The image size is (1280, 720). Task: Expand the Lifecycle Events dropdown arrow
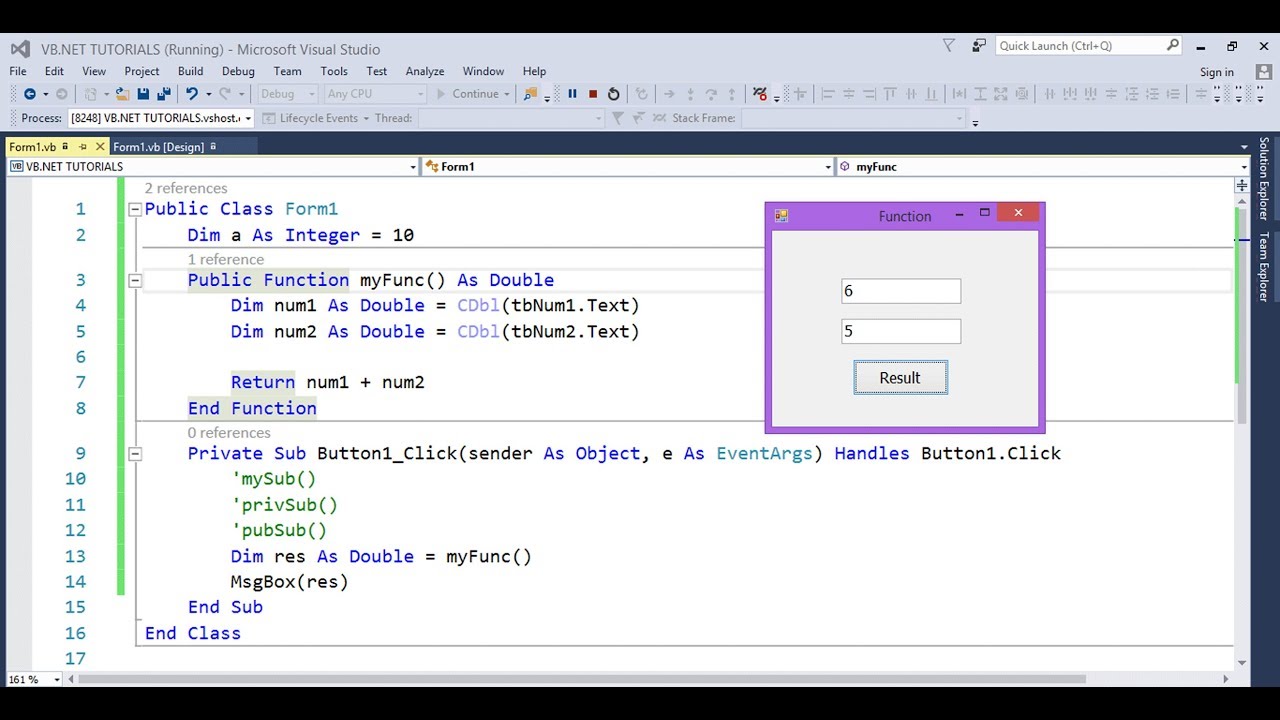click(x=366, y=118)
